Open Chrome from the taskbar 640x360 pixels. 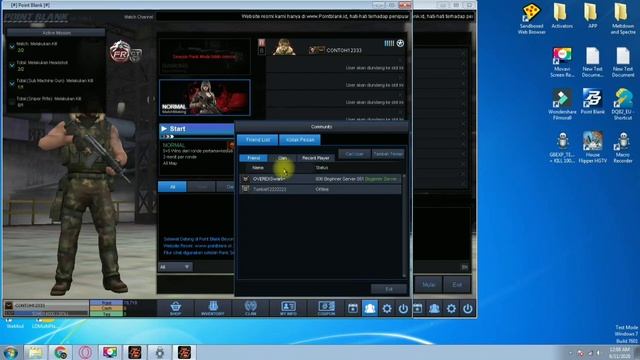[60, 352]
